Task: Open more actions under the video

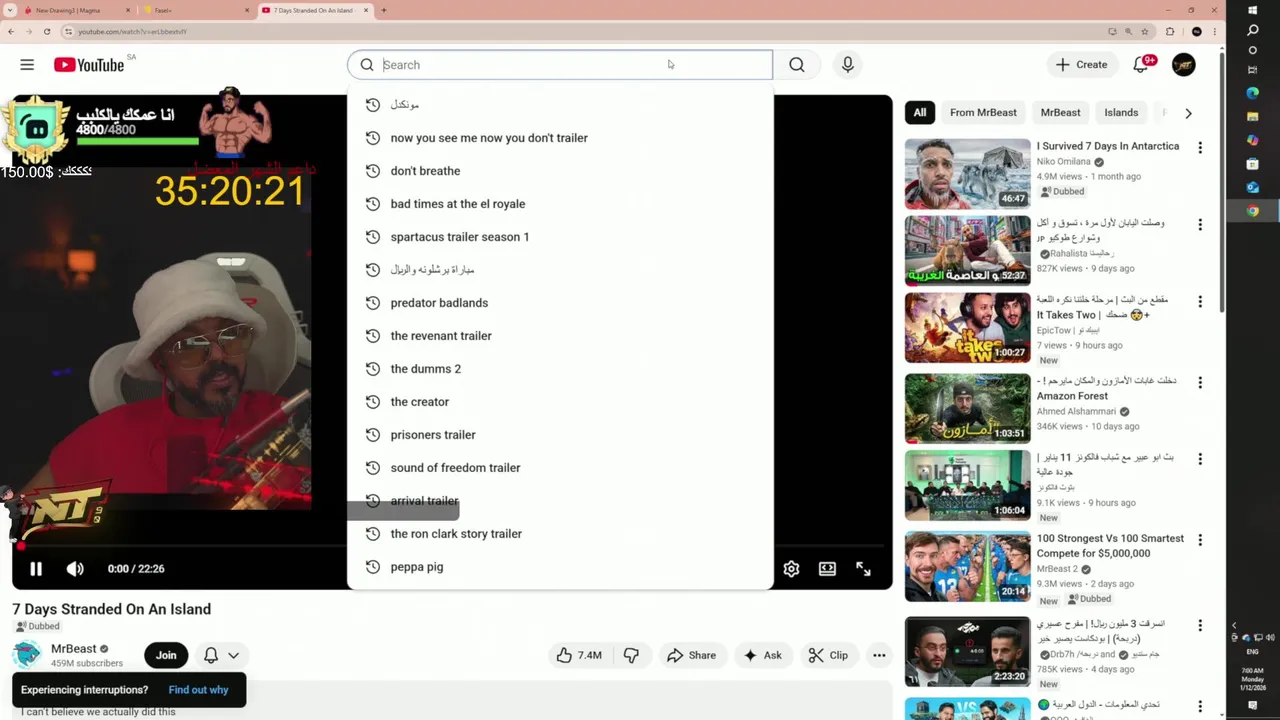Action: 879,655
